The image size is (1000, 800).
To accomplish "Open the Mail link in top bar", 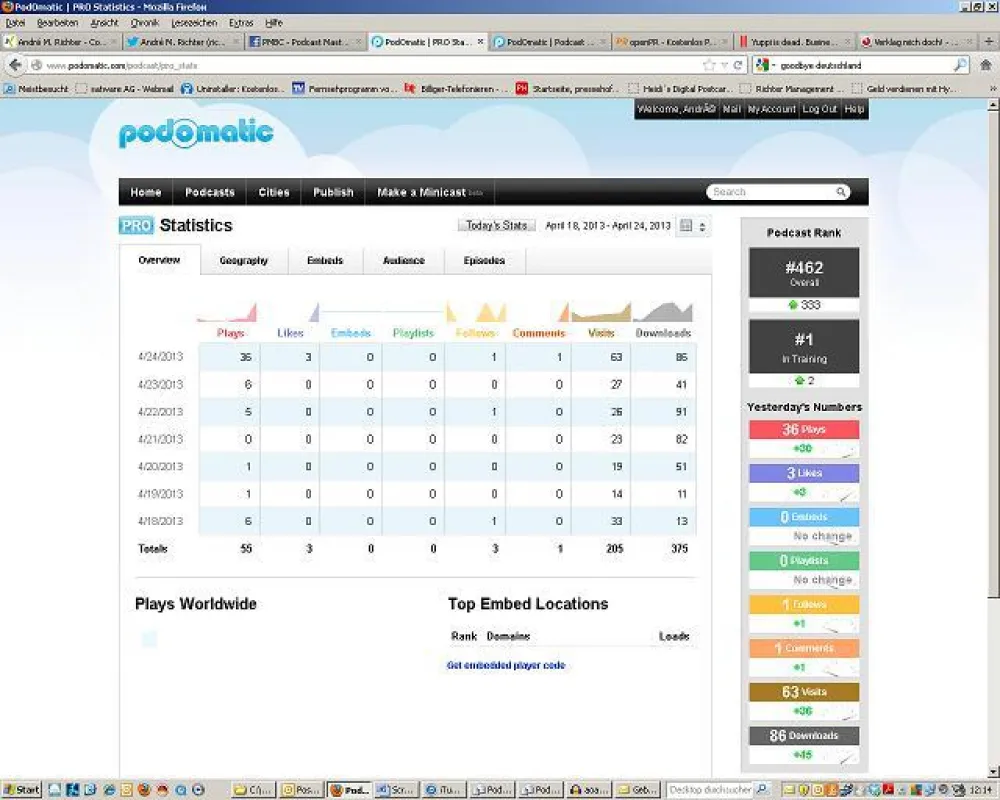I will tap(732, 109).
